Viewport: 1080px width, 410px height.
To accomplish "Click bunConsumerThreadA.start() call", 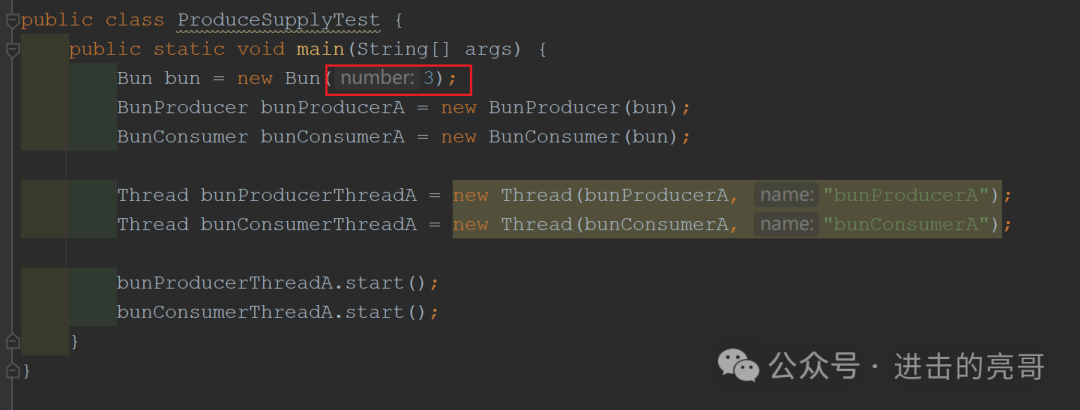I will pyautogui.click(x=277, y=312).
